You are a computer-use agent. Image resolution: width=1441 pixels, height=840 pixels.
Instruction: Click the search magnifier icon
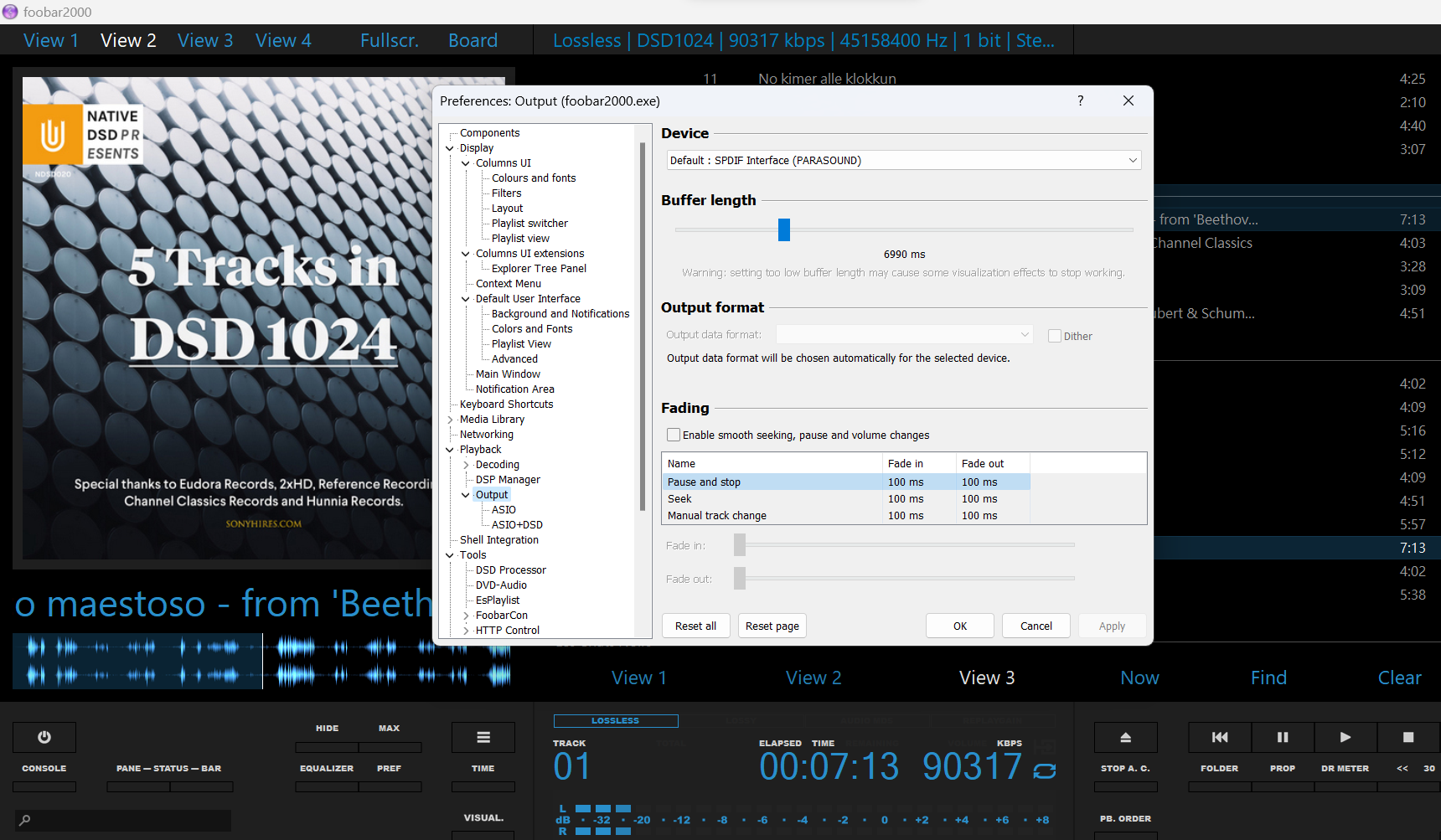(x=25, y=820)
